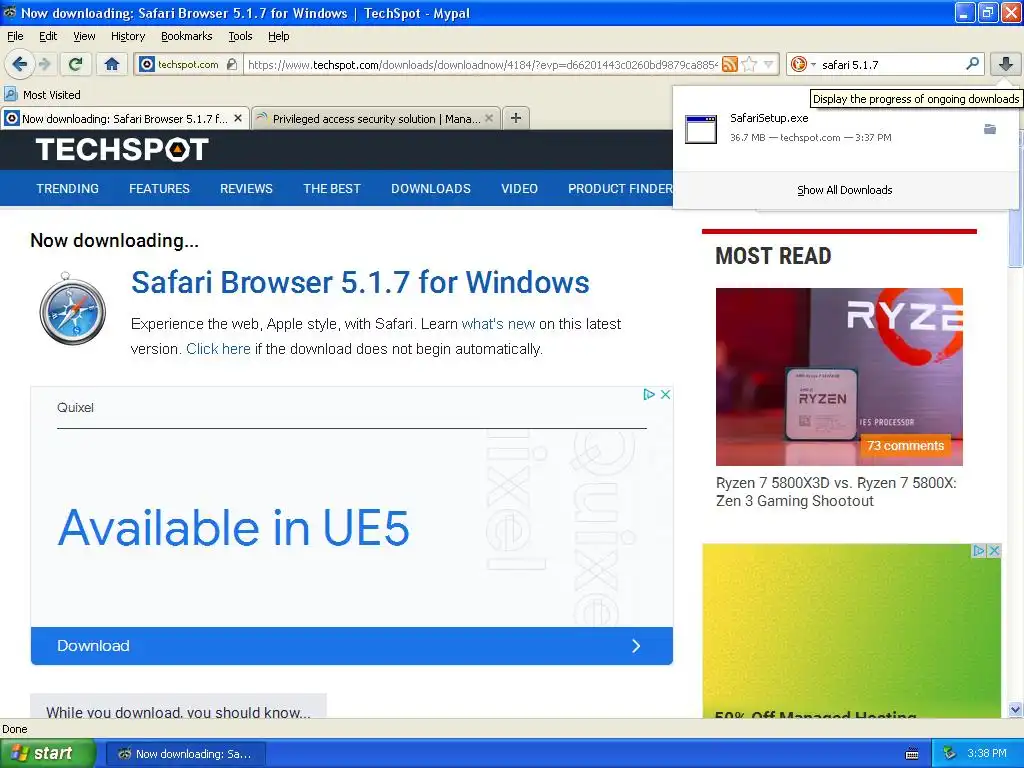Open the Ryzen article thumbnail image

coord(839,377)
